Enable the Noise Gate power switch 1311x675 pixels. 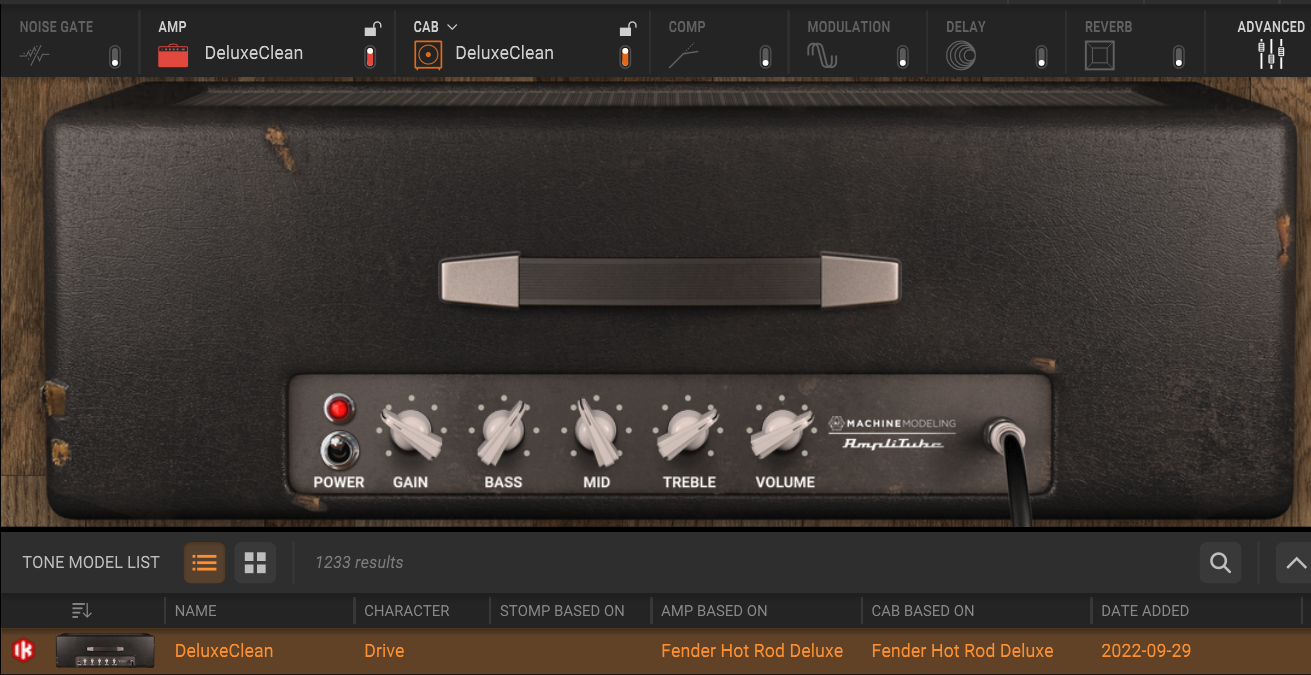[x=115, y=56]
